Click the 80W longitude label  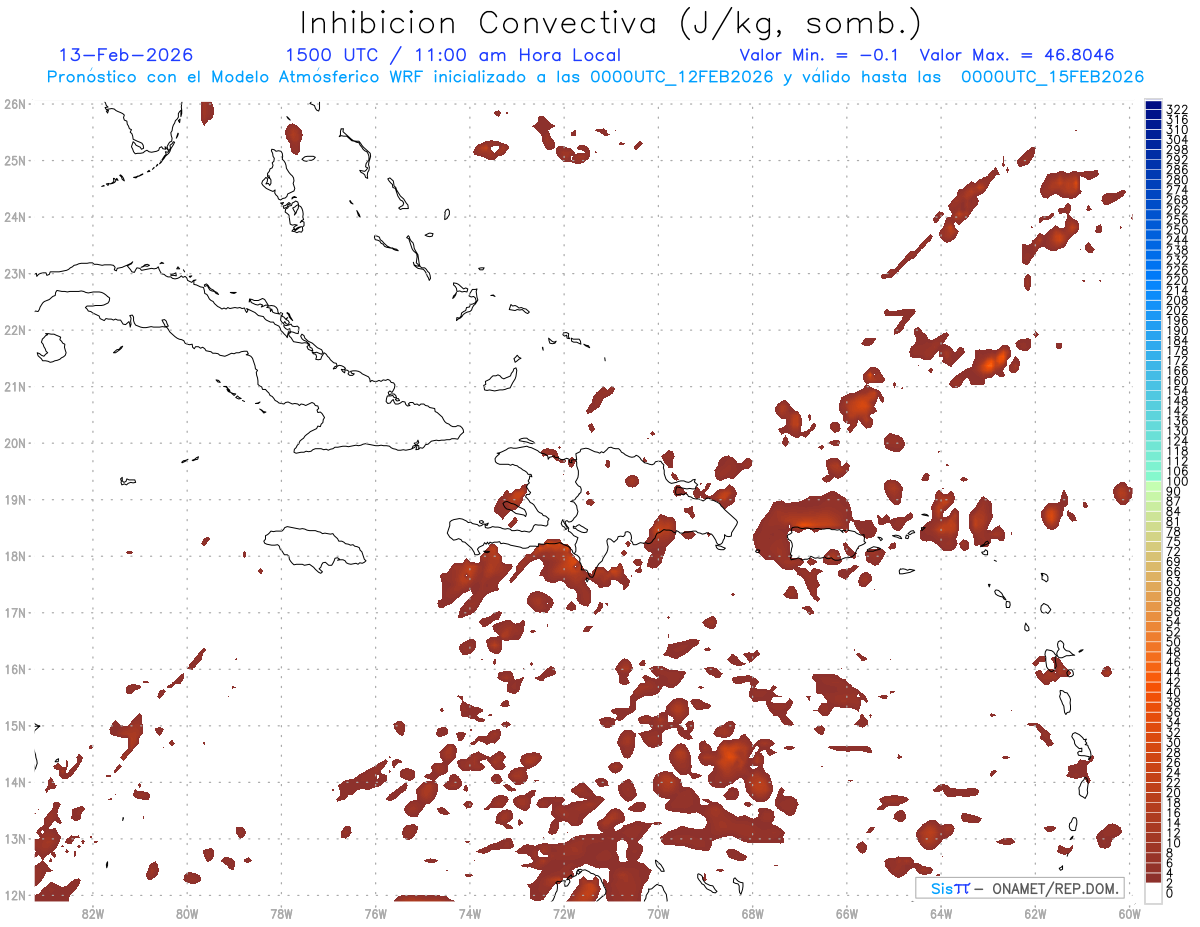[187, 913]
